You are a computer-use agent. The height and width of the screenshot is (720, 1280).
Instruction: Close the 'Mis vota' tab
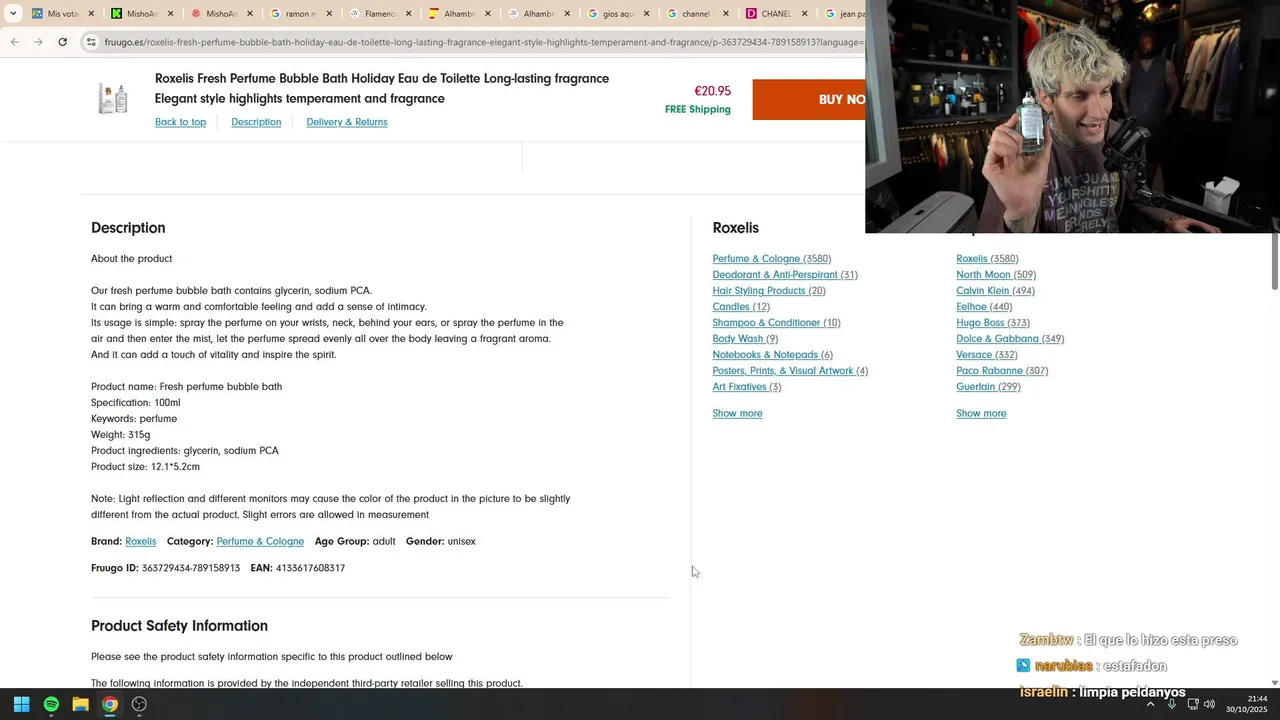click(x=91, y=14)
